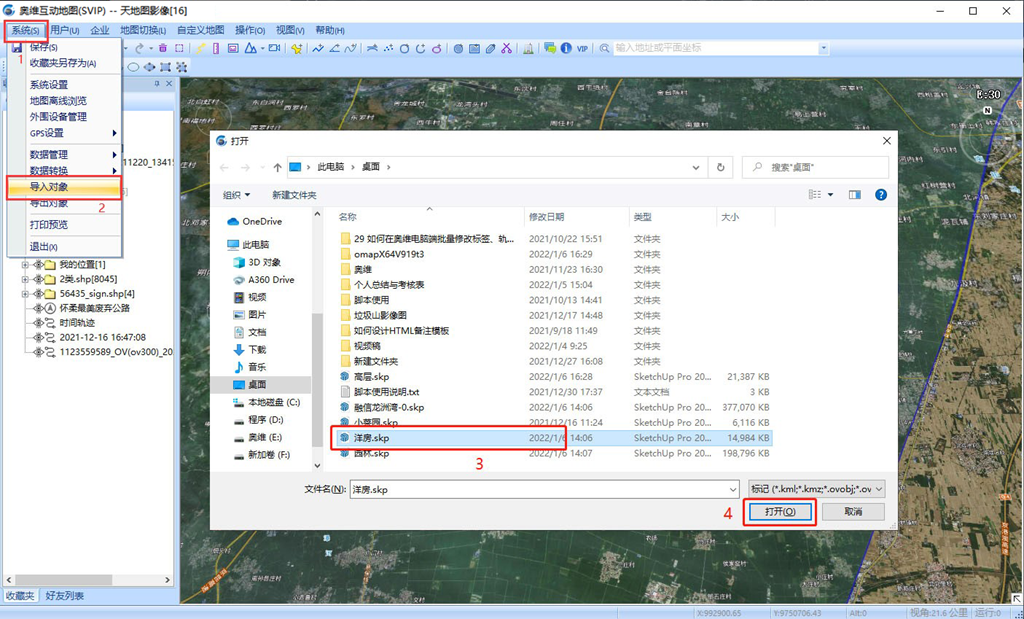The width and height of the screenshot is (1024, 619).
Task: Click the 搜索"桌面" search box
Action: 815,167
